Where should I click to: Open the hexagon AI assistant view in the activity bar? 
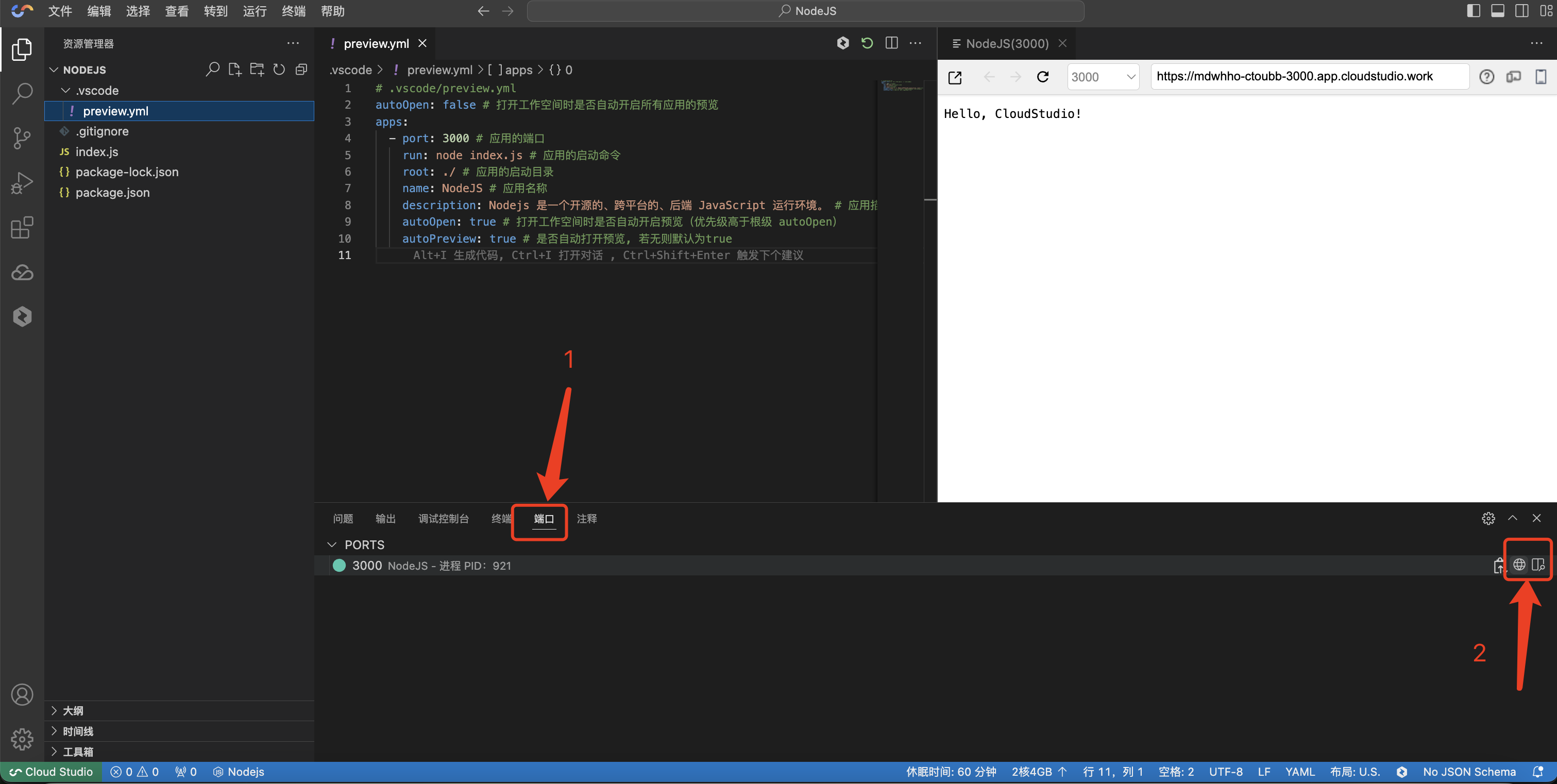click(x=22, y=317)
